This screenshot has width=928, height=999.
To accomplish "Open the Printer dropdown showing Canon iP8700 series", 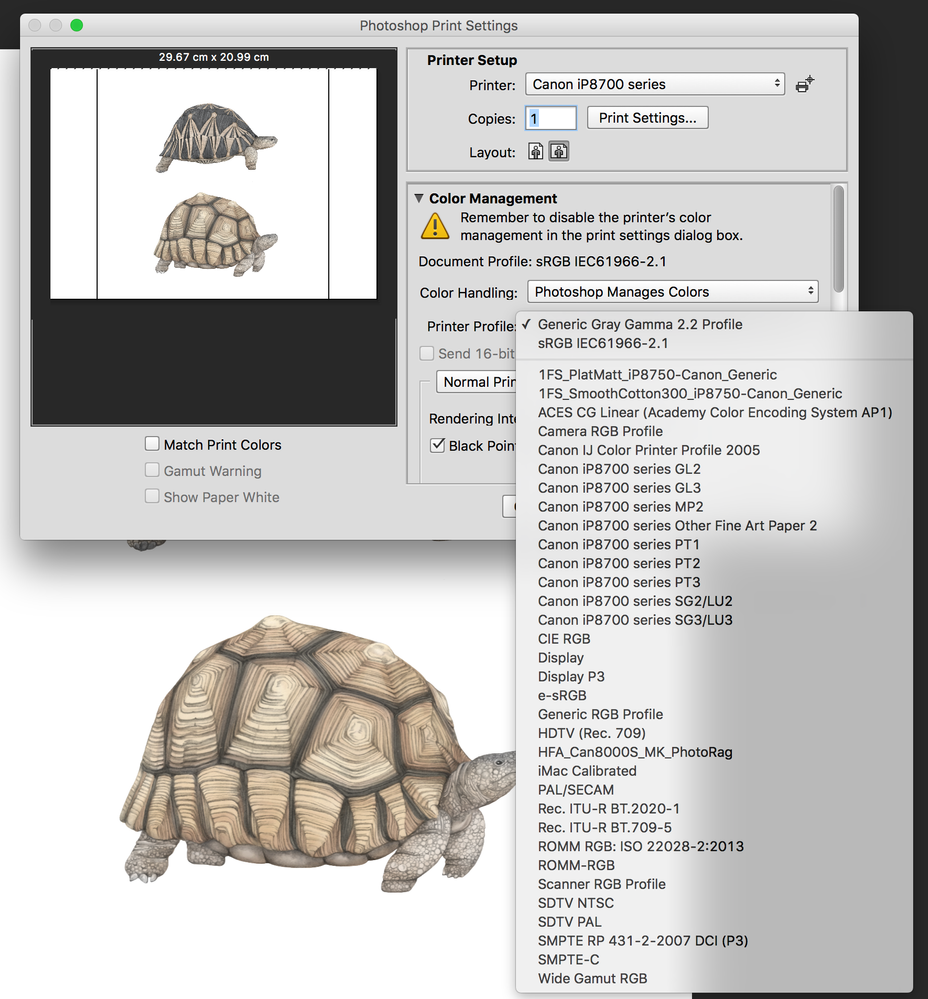I will (x=655, y=84).
